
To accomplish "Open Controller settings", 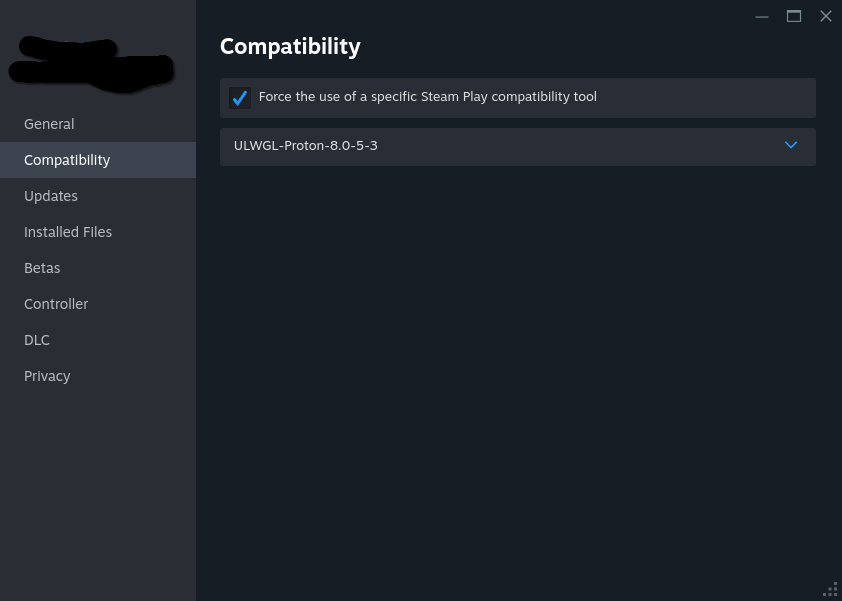I will (x=56, y=304).
